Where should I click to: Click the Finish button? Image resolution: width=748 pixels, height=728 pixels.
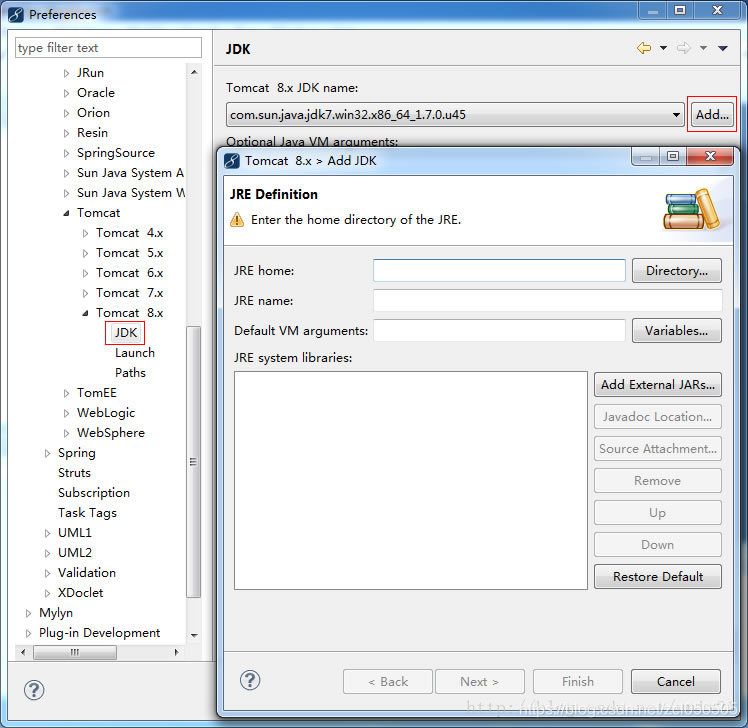point(578,681)
